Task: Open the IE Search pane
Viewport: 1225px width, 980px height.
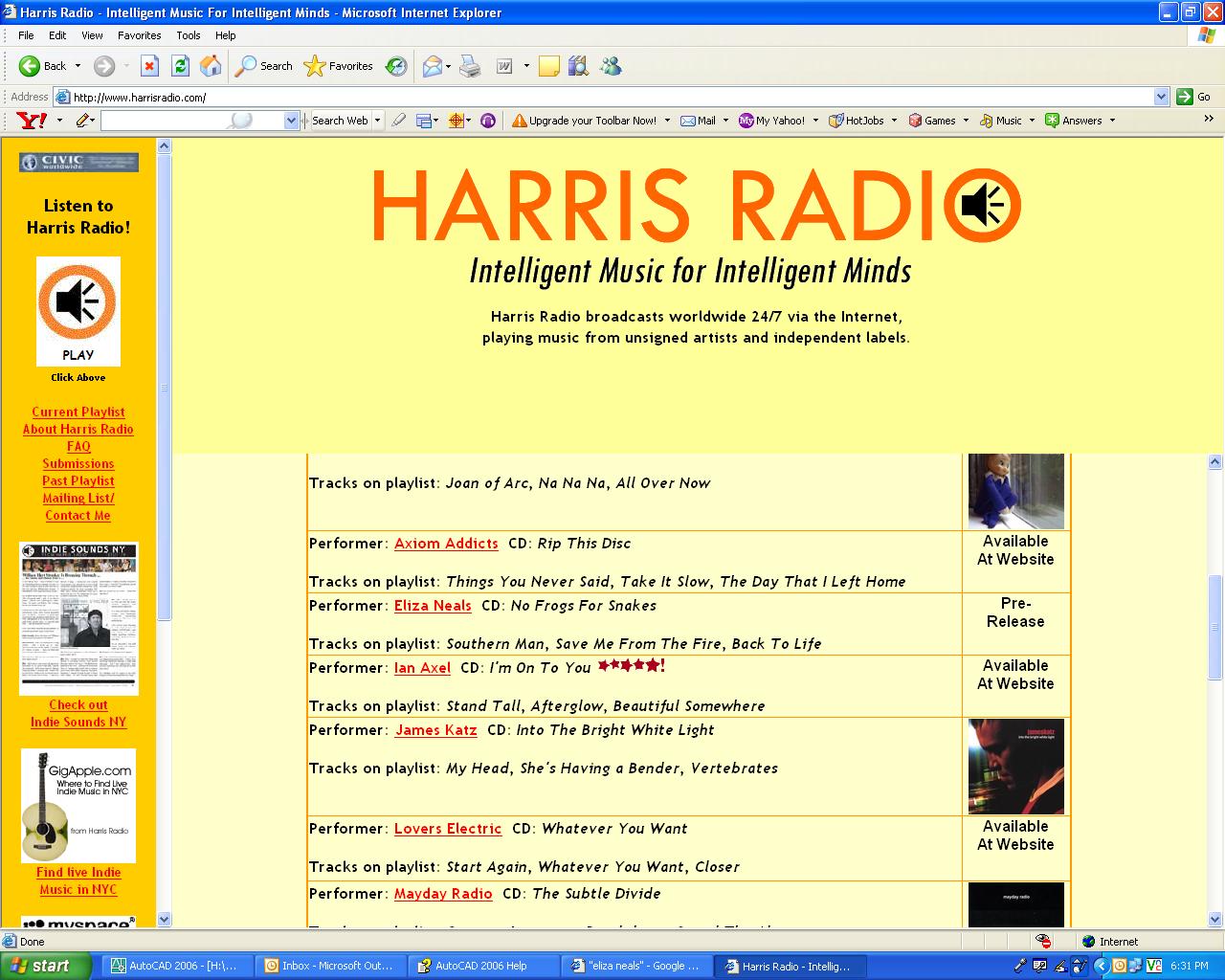Action: [265, 66]
